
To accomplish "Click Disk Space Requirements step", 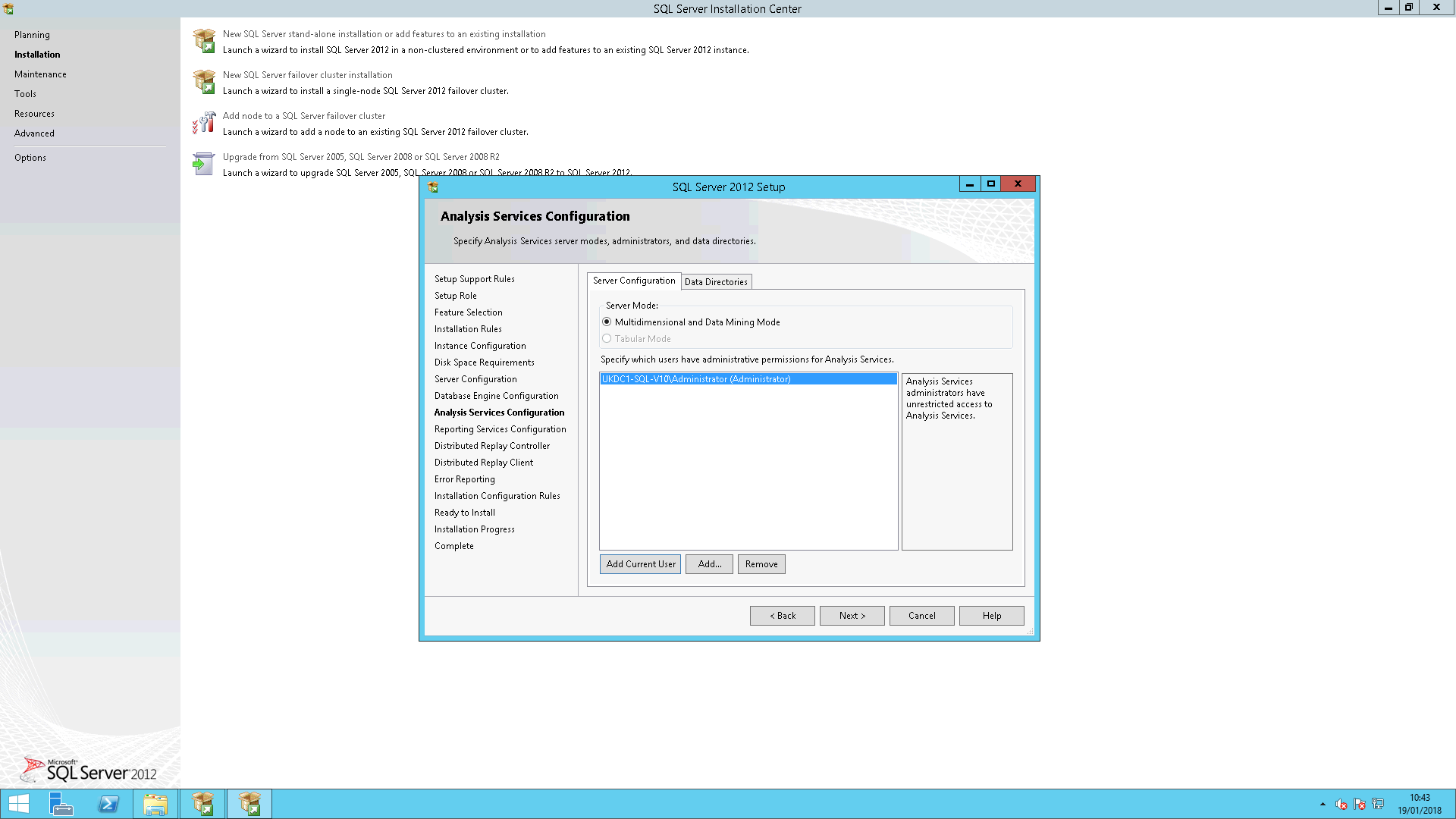I will 485,362.
